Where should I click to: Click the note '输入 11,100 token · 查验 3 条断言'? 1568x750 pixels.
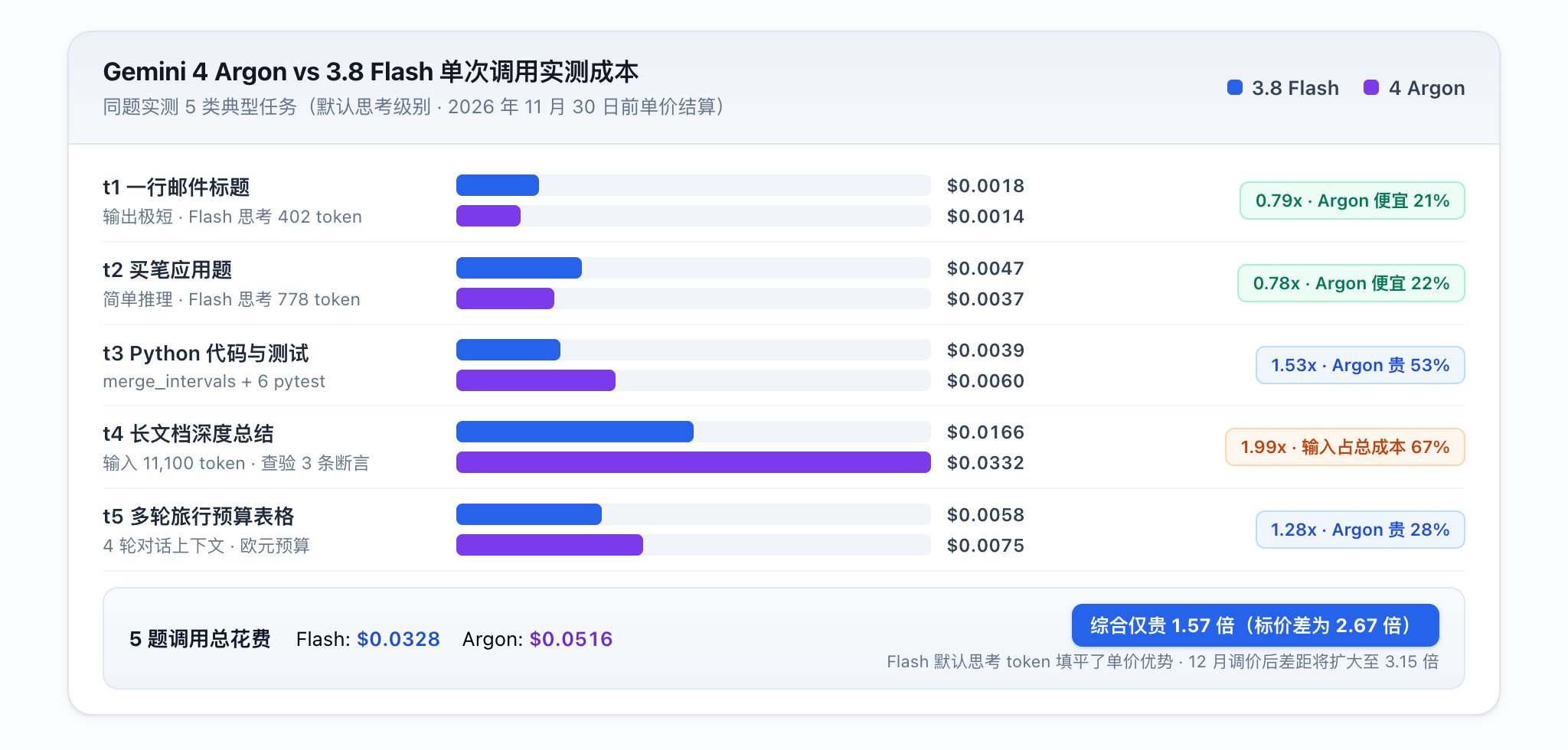point(236,463)
